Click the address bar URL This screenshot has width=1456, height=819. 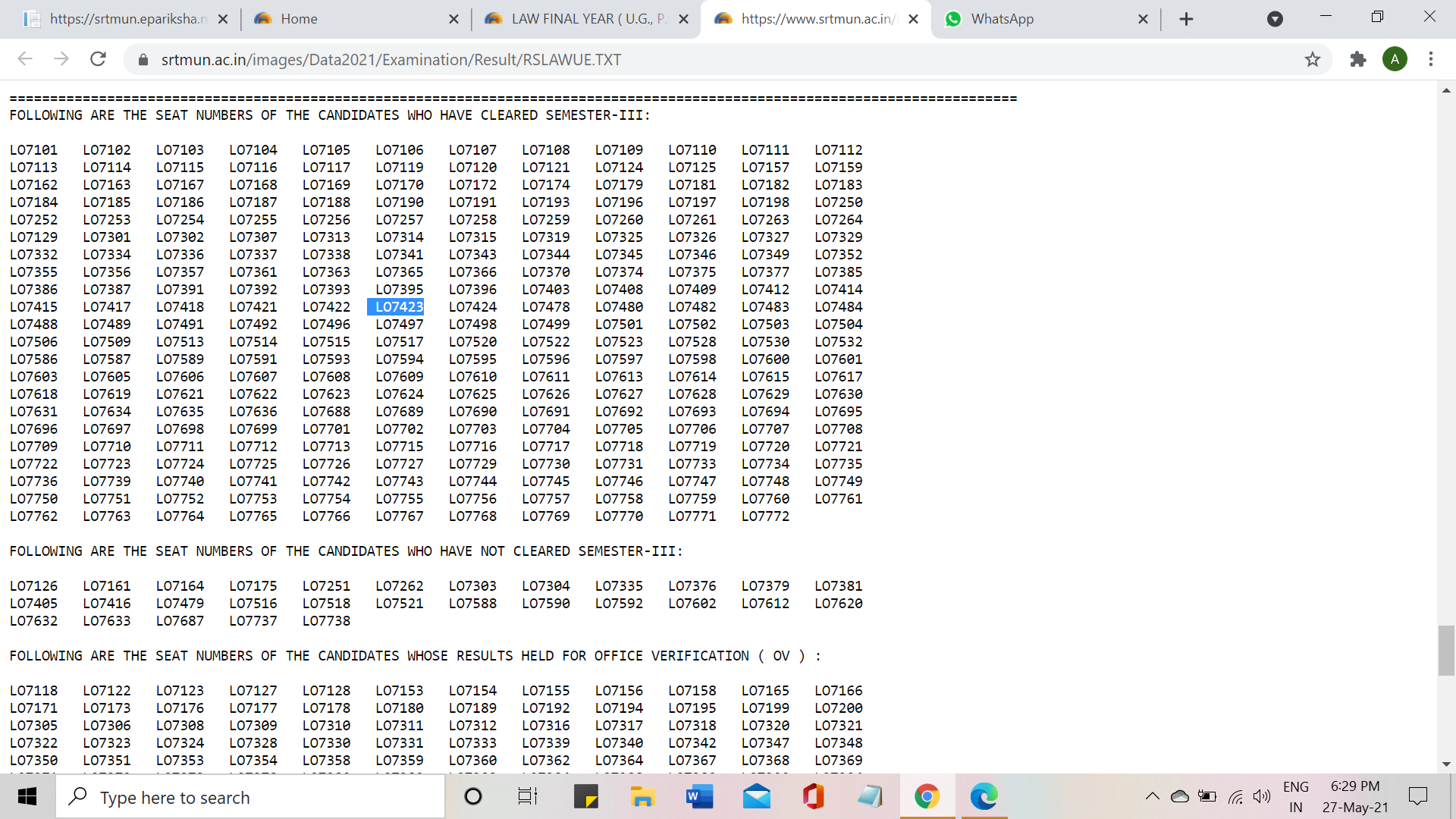(x=391, y=59)
